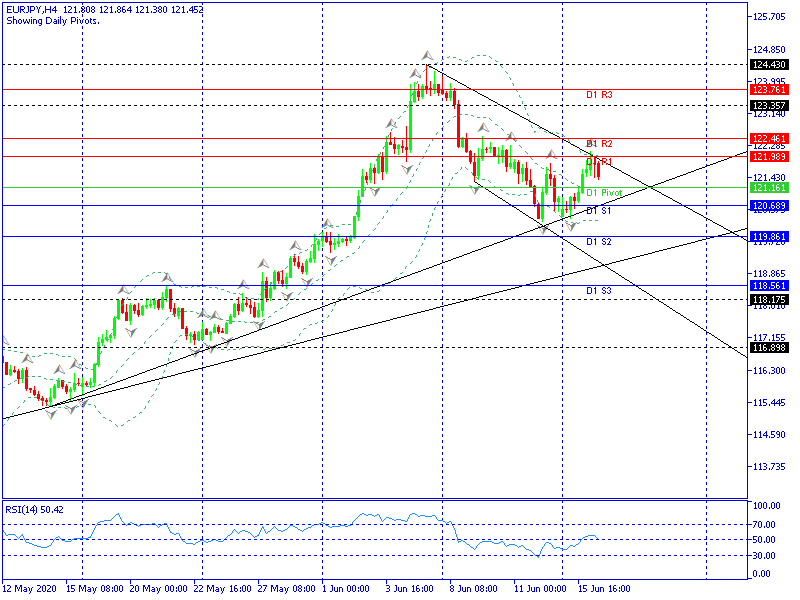This screenshot has width=800, height=600.
Task: Click the 'Showing Daily Pivots.' text
Action: coord(52,20)
